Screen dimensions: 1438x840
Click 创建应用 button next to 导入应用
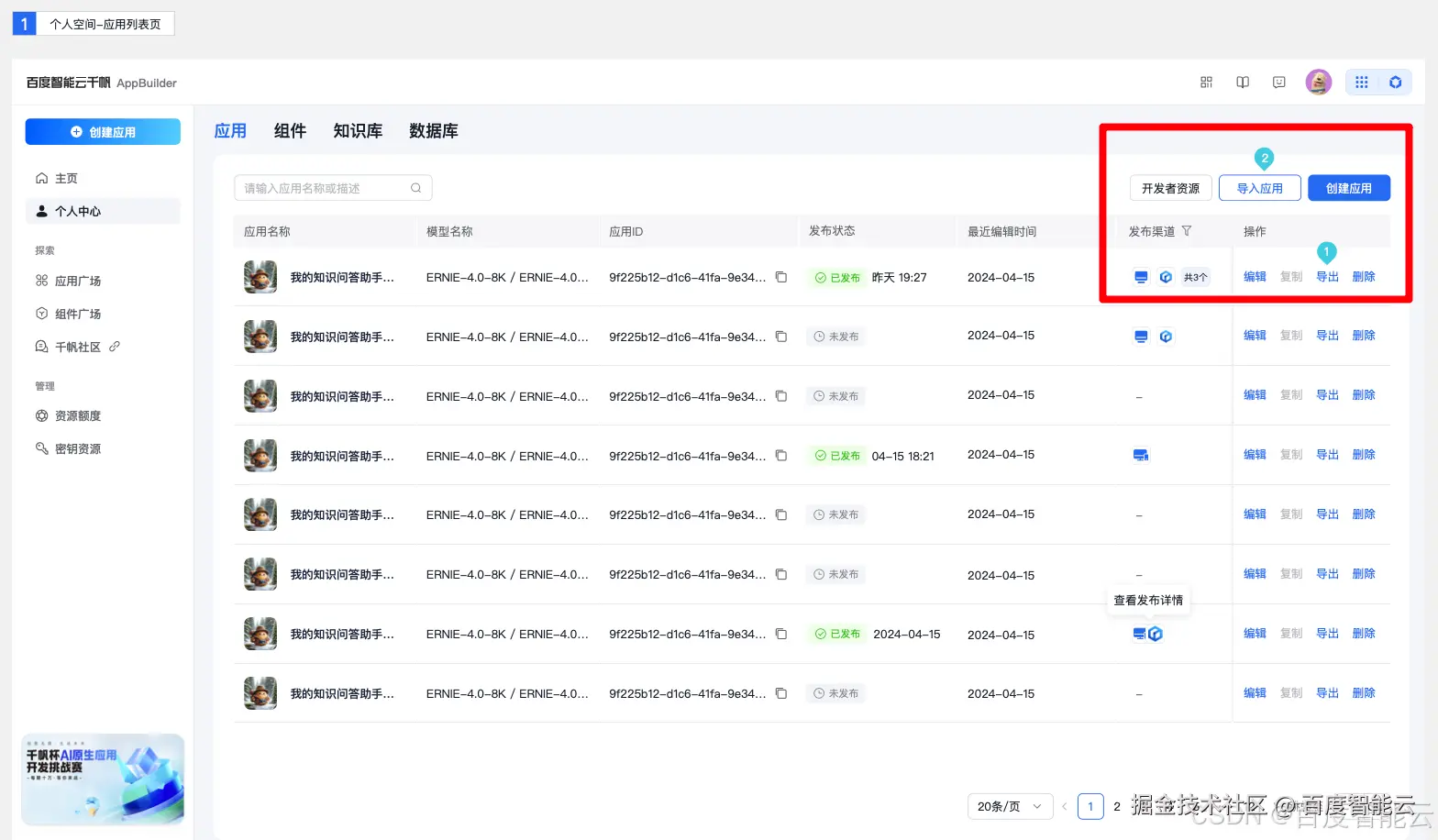pos(1349,188)
